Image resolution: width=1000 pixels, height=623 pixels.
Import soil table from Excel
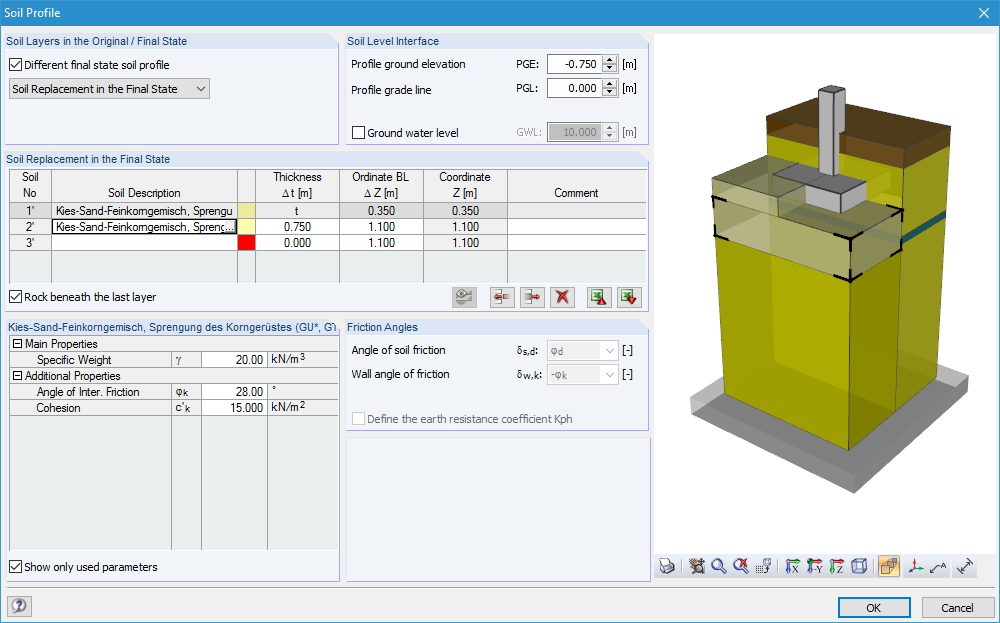[629, 297]
